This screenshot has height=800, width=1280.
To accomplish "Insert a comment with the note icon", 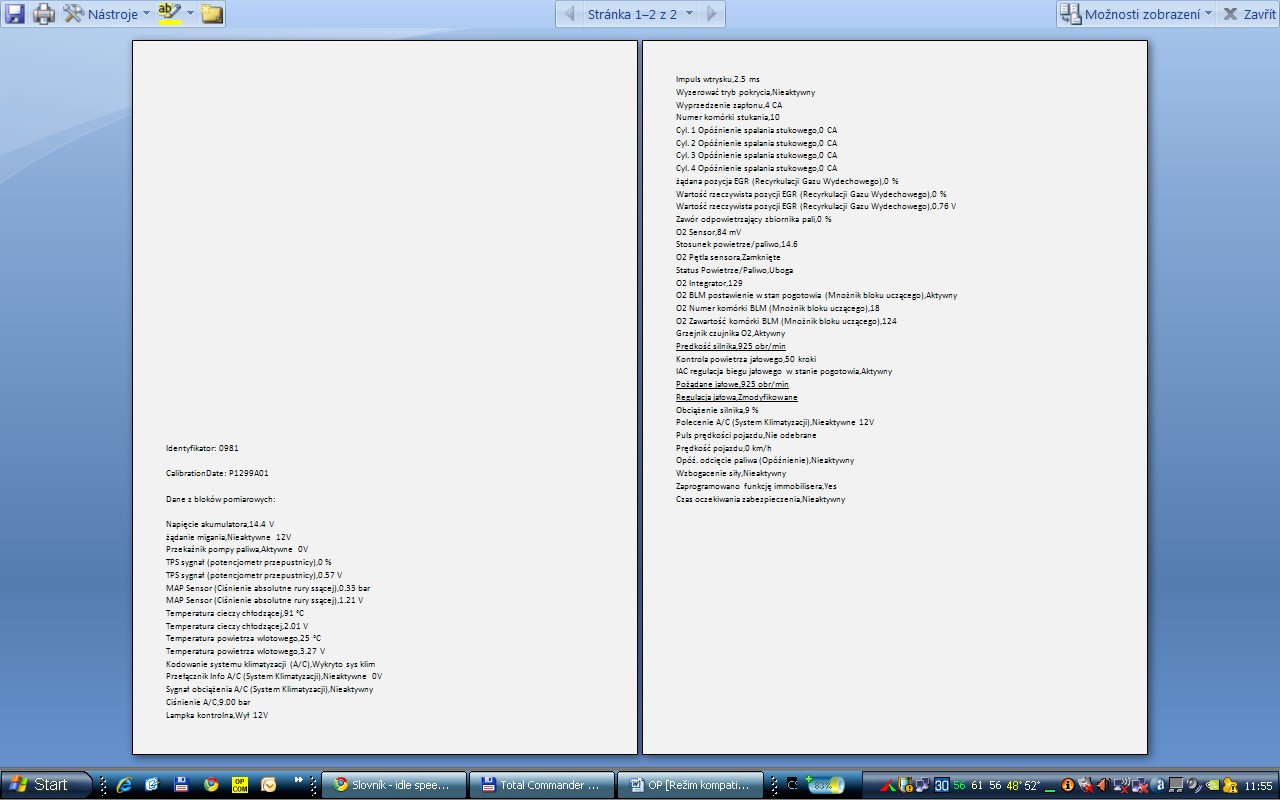I will [x=212, y=14].
